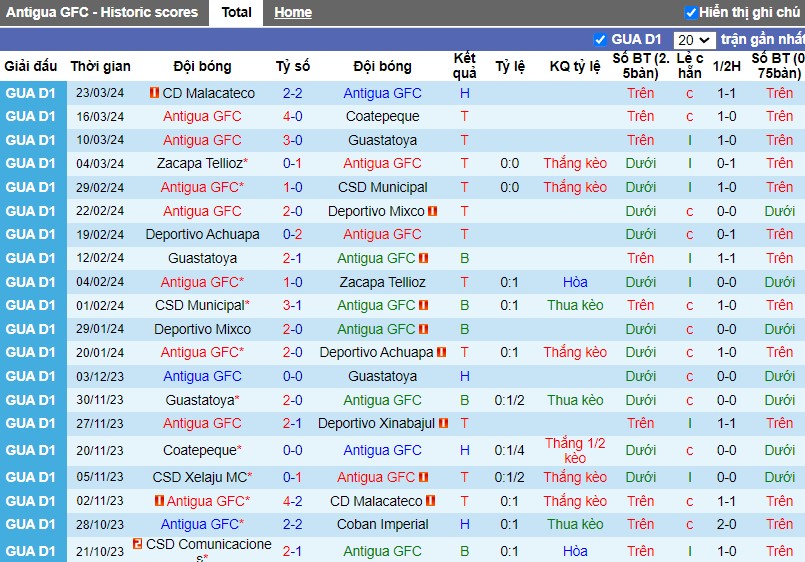Click red card icon after CD Malacateco 02/11/23

pyautogui.click(x=430, y=500)
